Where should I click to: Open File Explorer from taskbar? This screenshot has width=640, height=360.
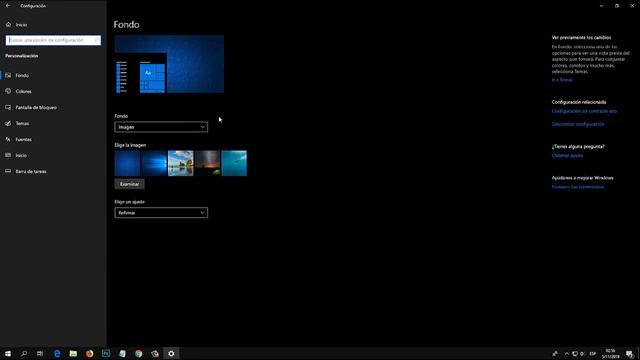pyautogui.click(x=73, y=353)
